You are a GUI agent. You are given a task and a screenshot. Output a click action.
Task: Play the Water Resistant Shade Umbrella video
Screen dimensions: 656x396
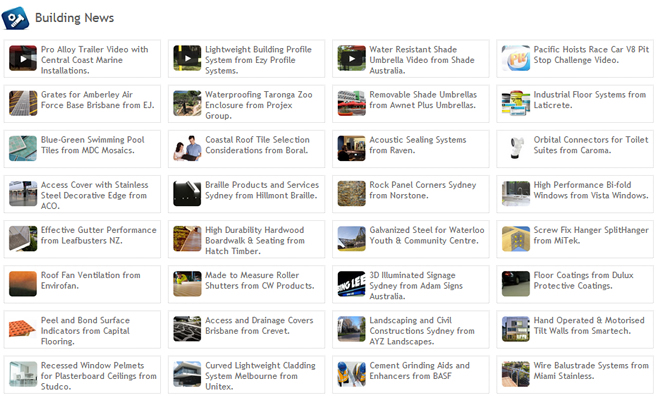pyautogui.click(x=351, y=58)
